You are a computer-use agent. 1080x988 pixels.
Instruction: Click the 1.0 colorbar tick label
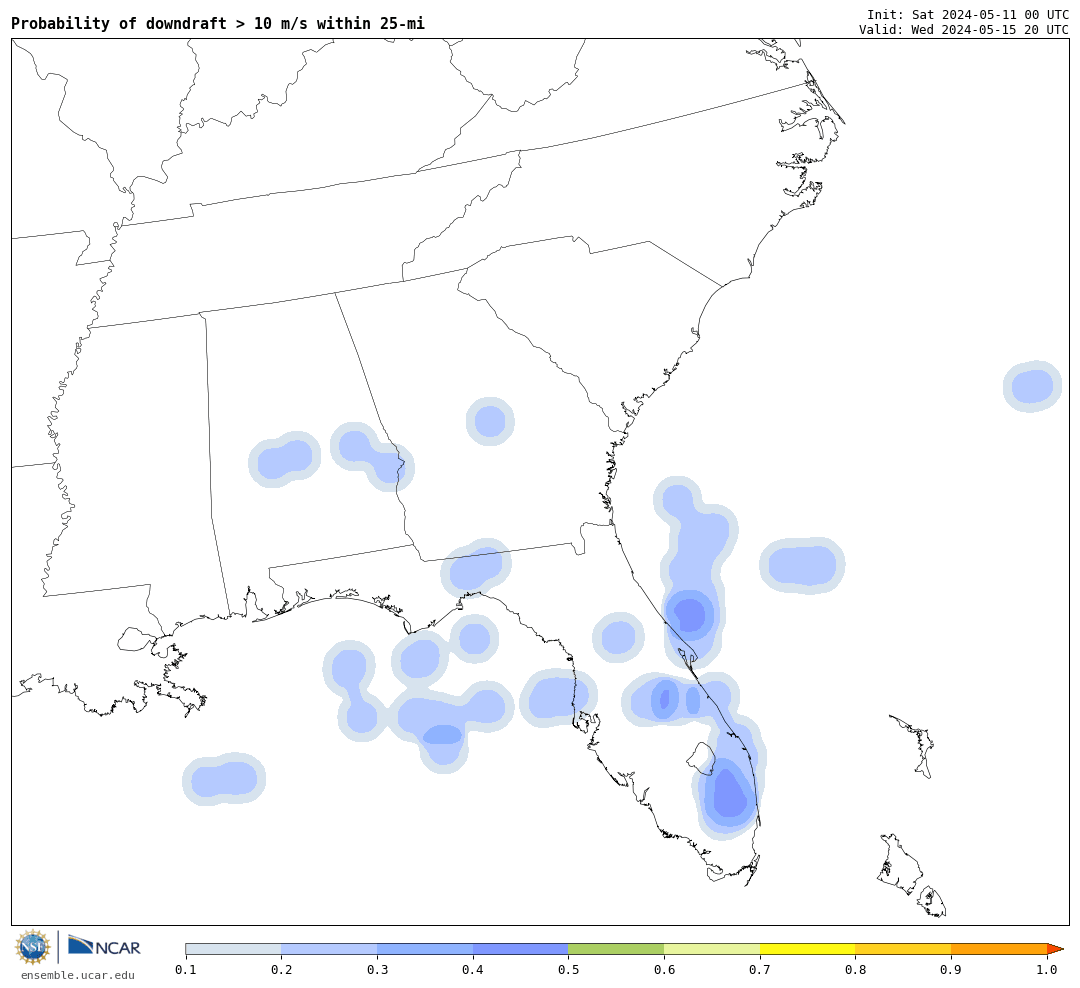(x=1047, y=970)
